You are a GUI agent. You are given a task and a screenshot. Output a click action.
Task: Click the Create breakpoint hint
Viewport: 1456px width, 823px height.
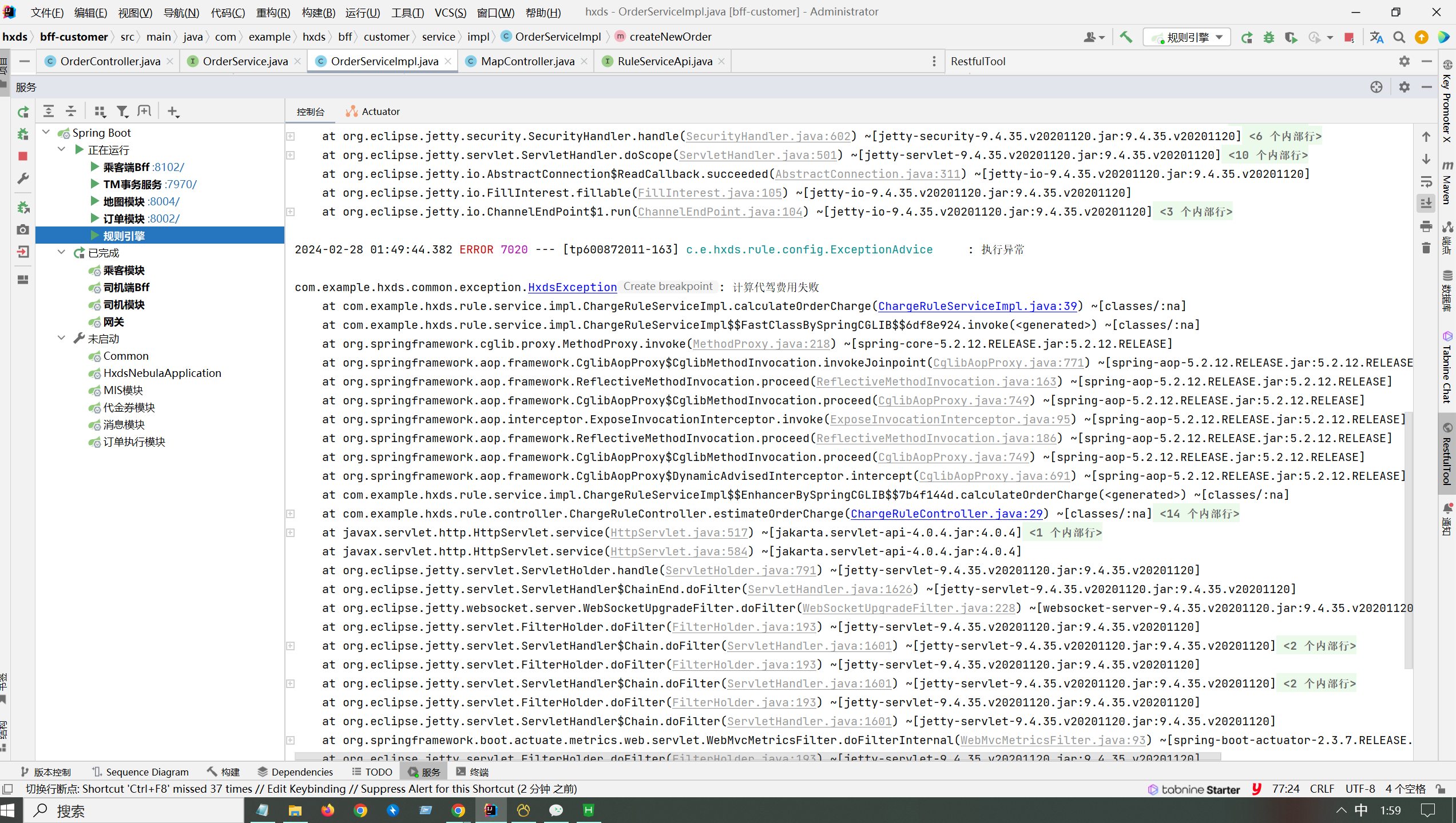[x=668, y=287]
